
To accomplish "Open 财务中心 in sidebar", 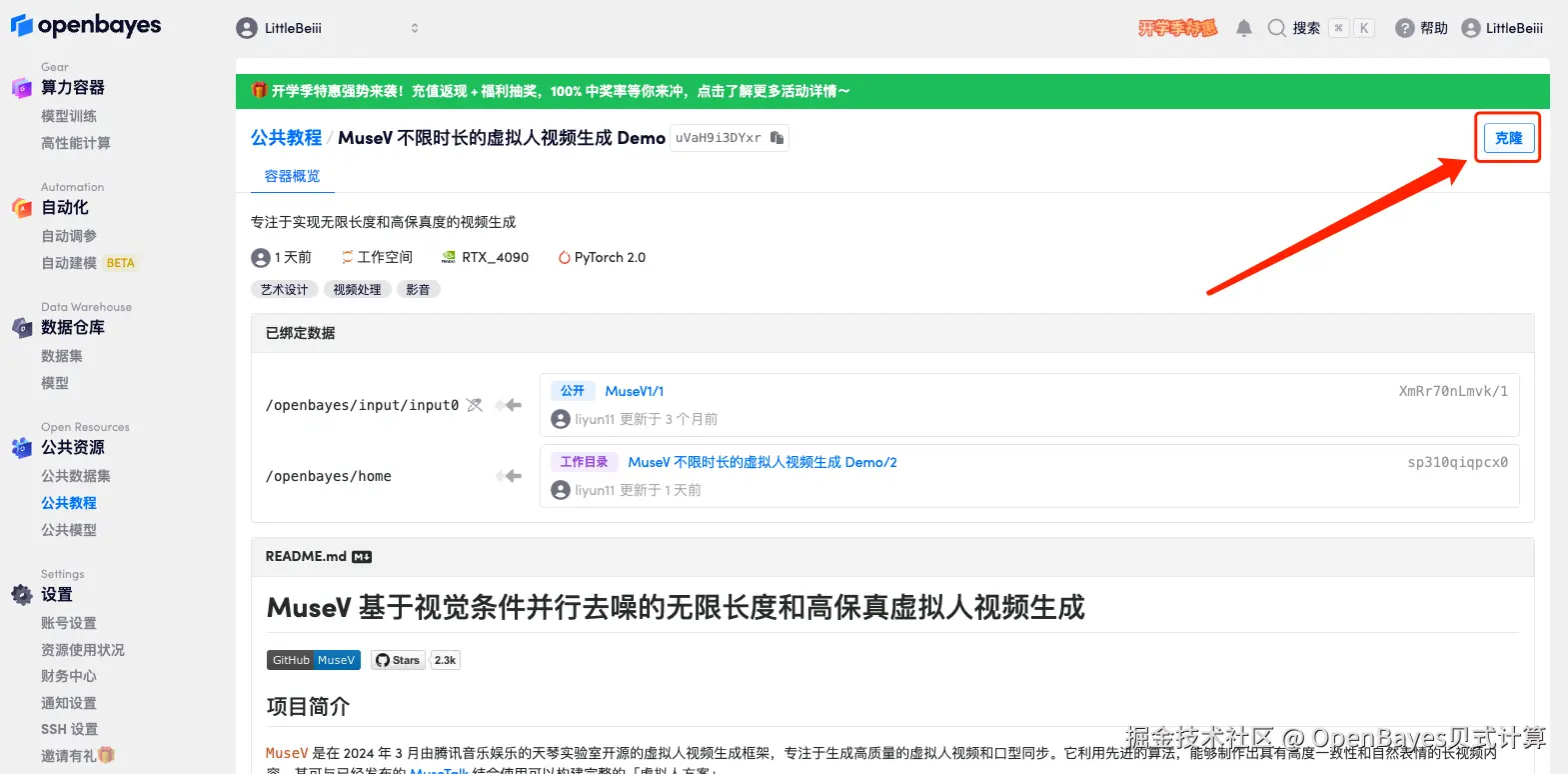I will point(69,676).
